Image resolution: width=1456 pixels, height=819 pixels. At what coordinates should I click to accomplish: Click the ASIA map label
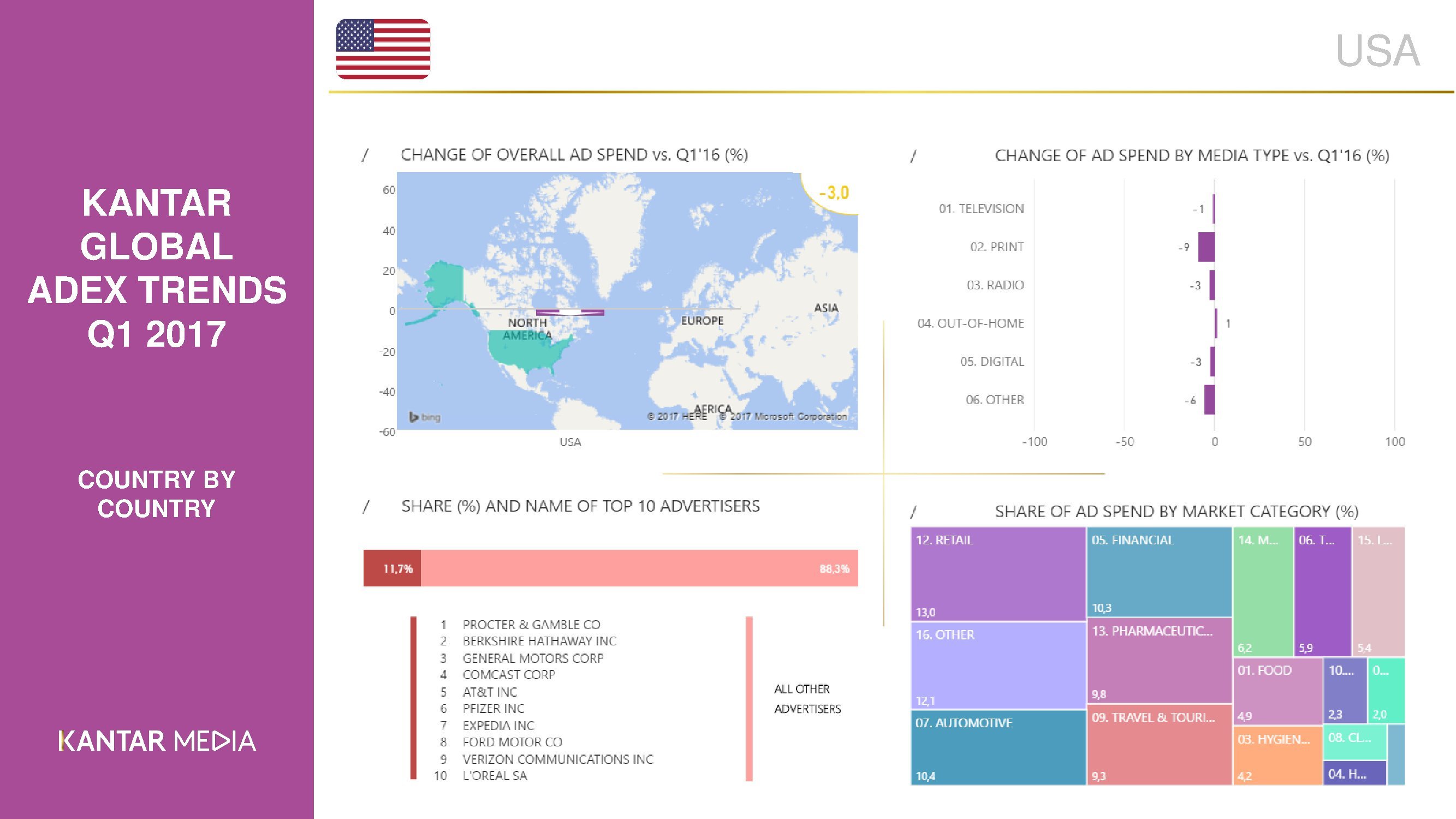(826, 308)
